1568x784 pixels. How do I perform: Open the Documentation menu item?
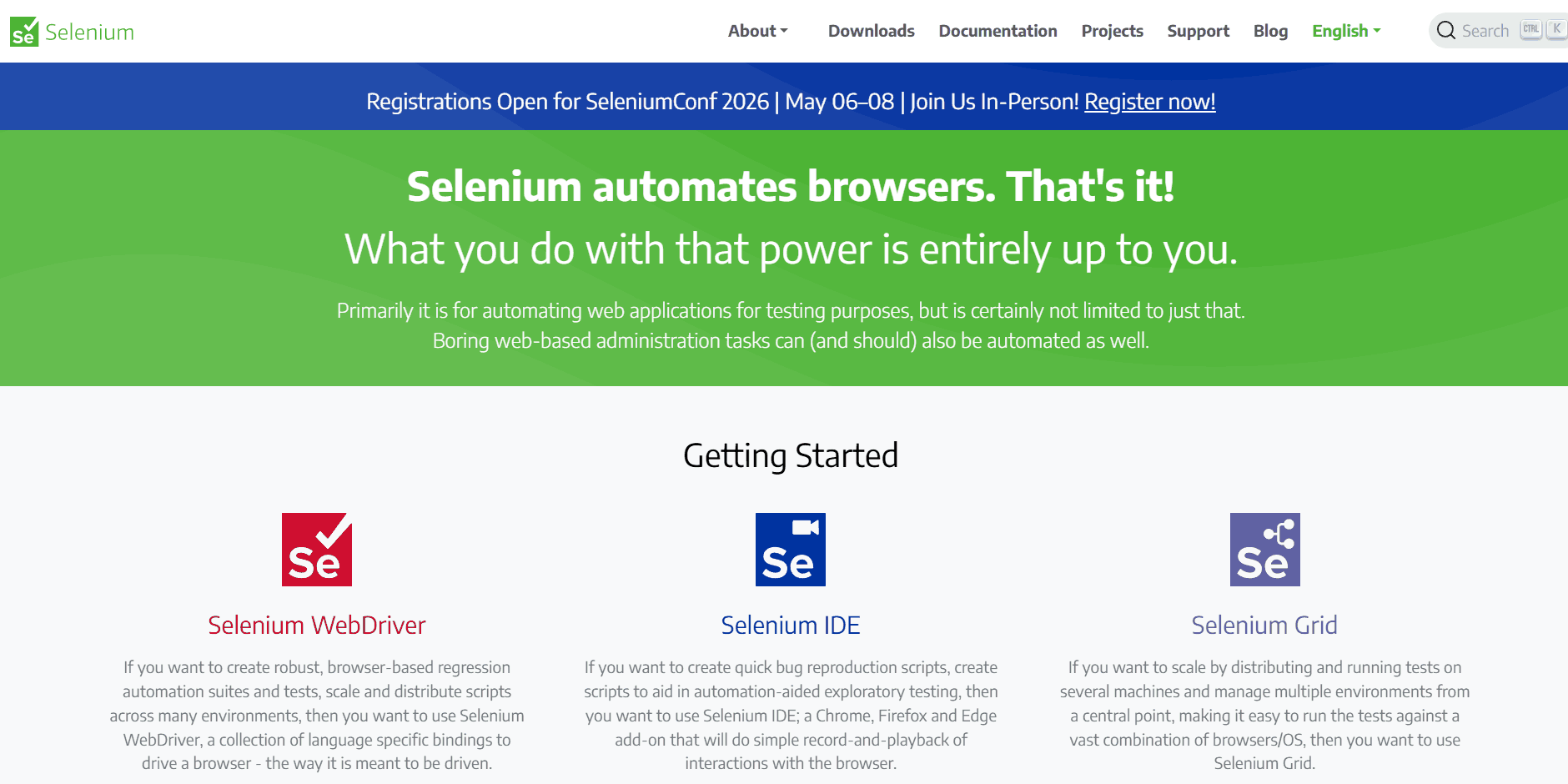point(998,31)
